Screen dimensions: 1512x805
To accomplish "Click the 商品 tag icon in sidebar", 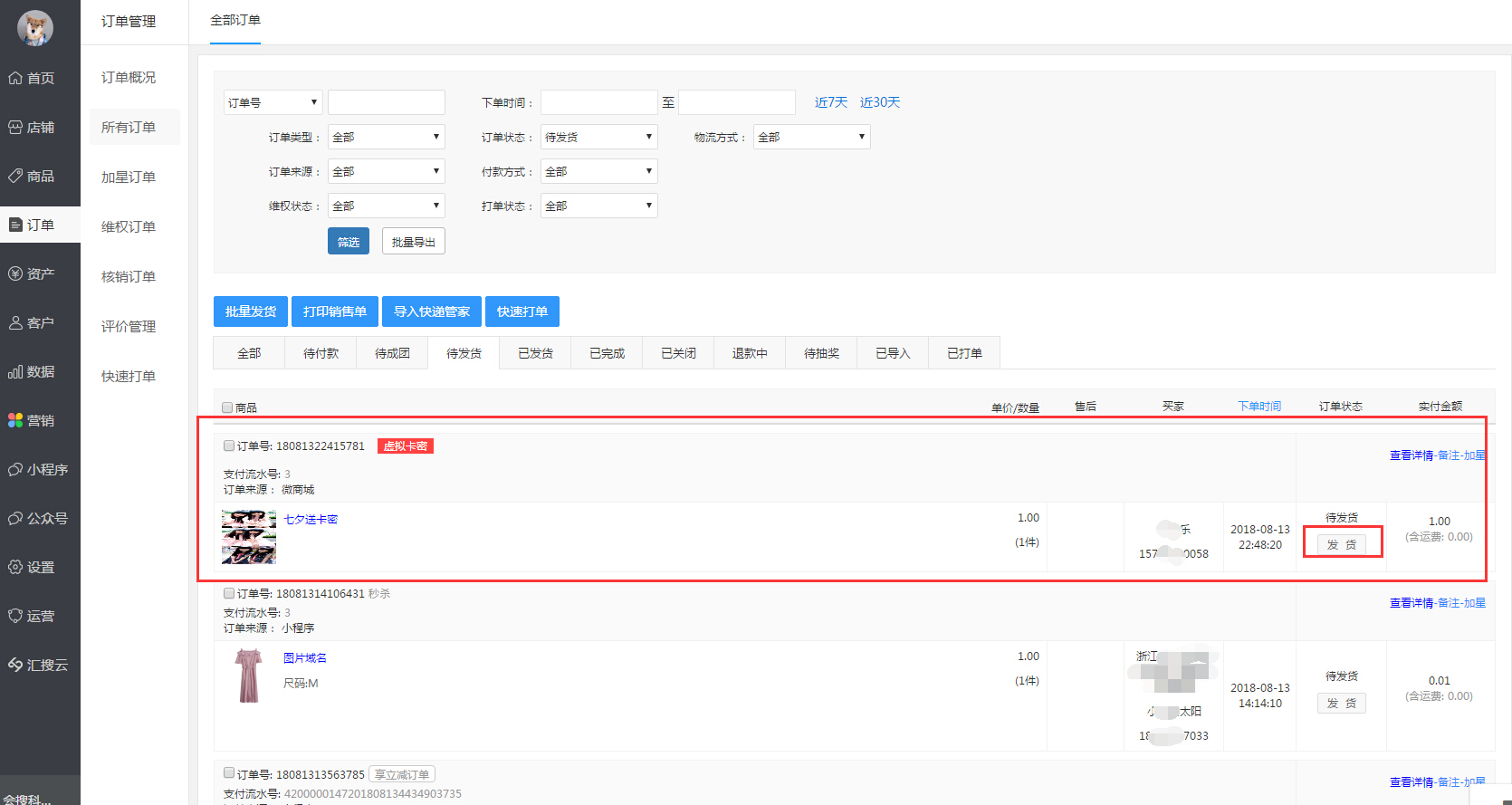I will [15, 176].
